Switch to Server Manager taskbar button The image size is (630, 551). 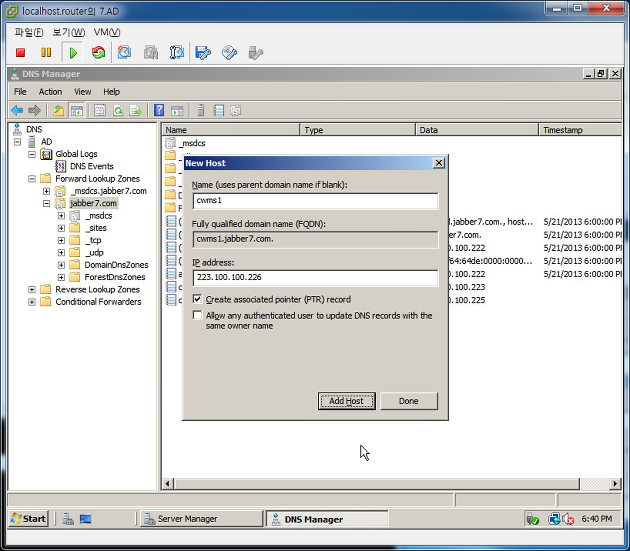201,519
